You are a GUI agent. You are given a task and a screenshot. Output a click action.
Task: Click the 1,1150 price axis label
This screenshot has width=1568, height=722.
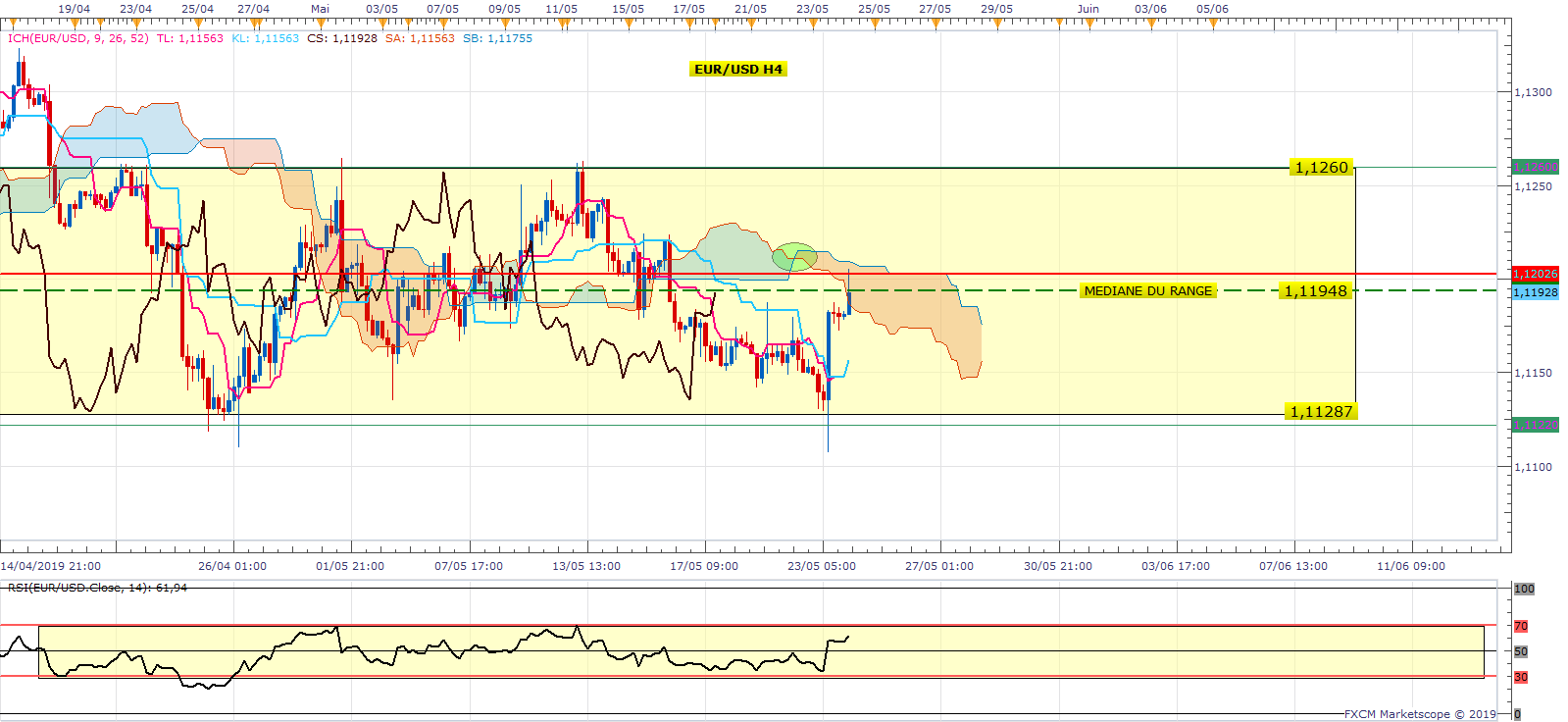point(1534,373)
